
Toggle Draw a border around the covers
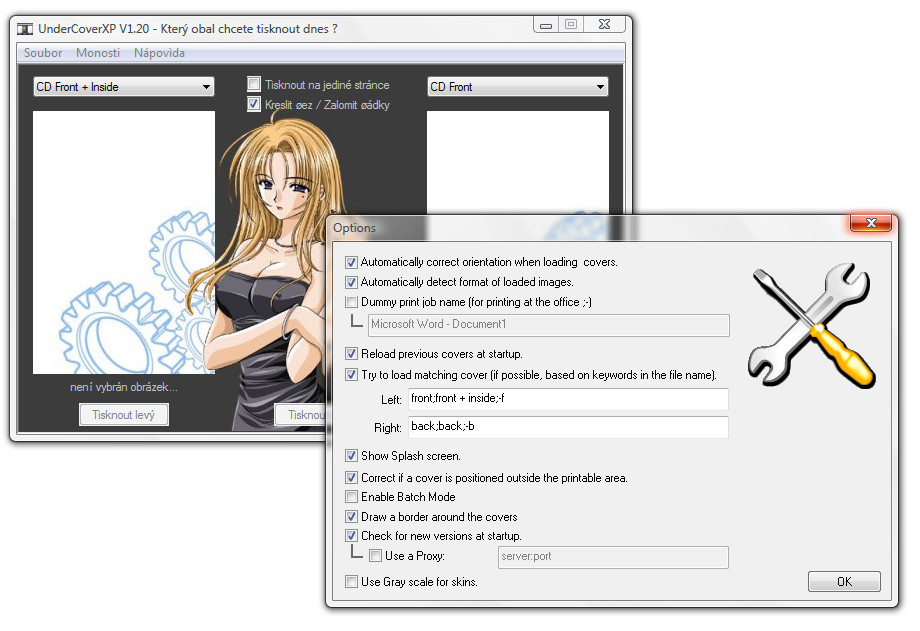point(351,517)
